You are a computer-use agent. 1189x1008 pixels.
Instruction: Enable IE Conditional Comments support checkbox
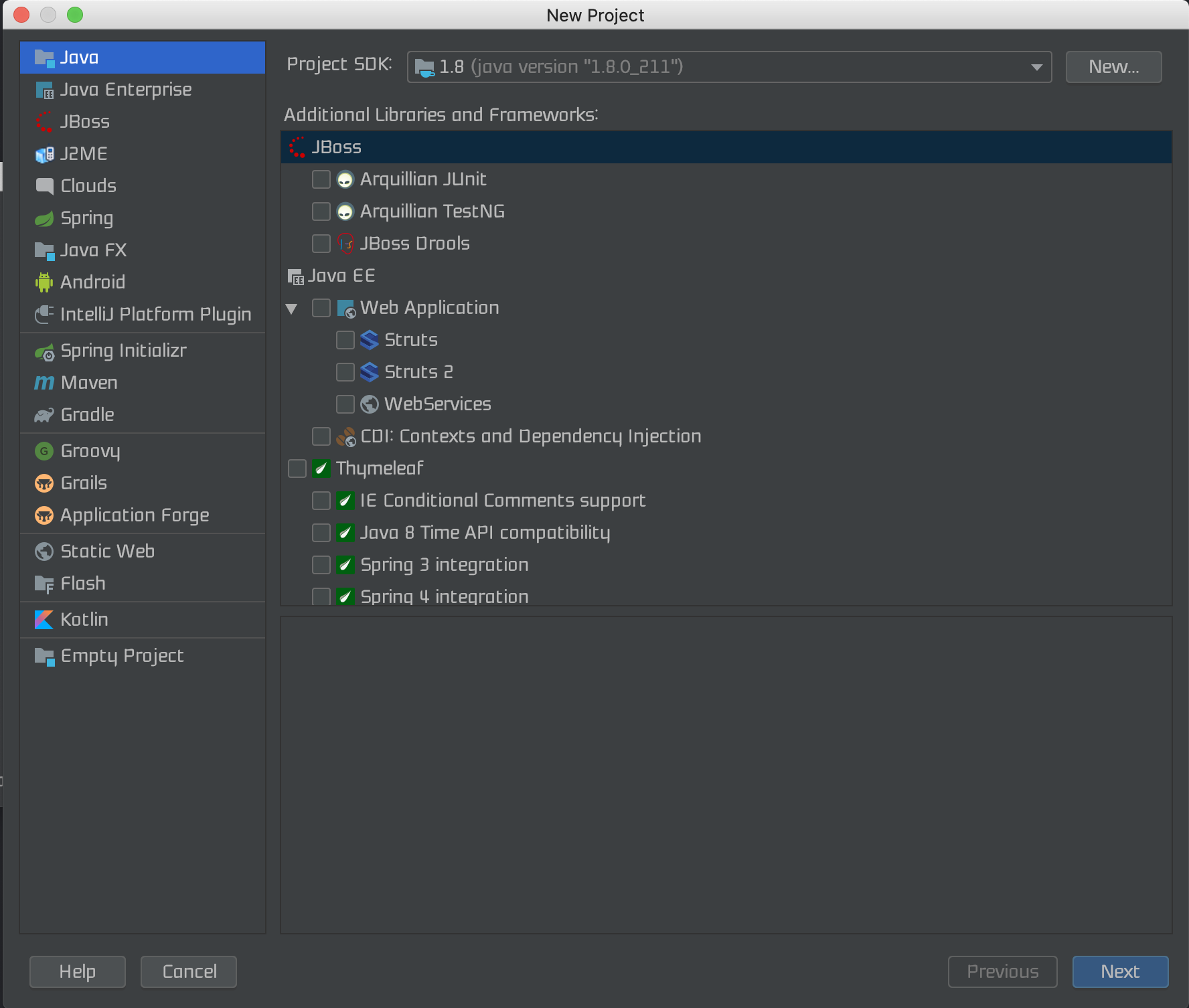pyautogui.click(x=321, y=501)
